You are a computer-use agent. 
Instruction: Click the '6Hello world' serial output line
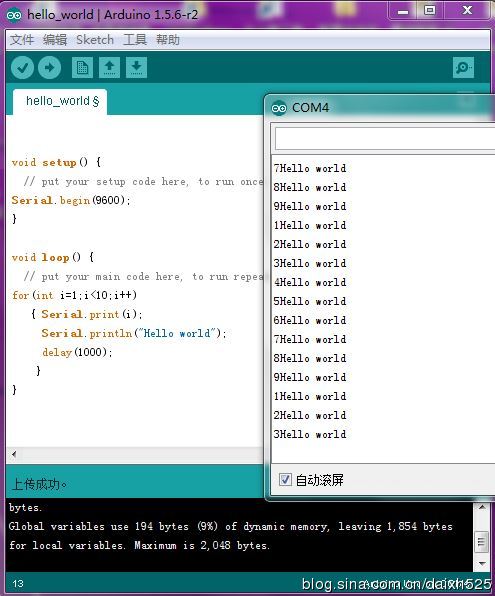point(310,320)
